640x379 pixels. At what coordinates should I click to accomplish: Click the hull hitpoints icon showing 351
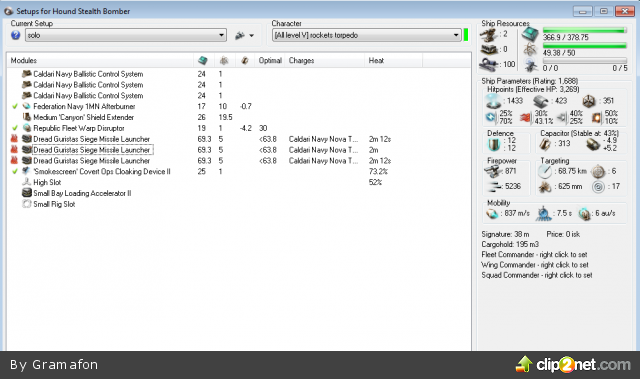(x=589, y=101)
